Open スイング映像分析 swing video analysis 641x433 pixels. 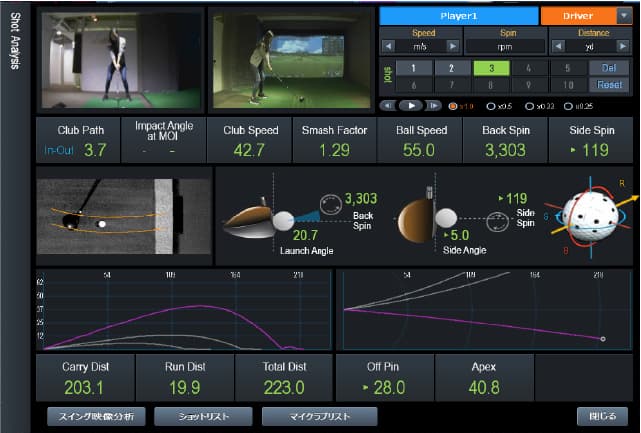pos(96,415)
